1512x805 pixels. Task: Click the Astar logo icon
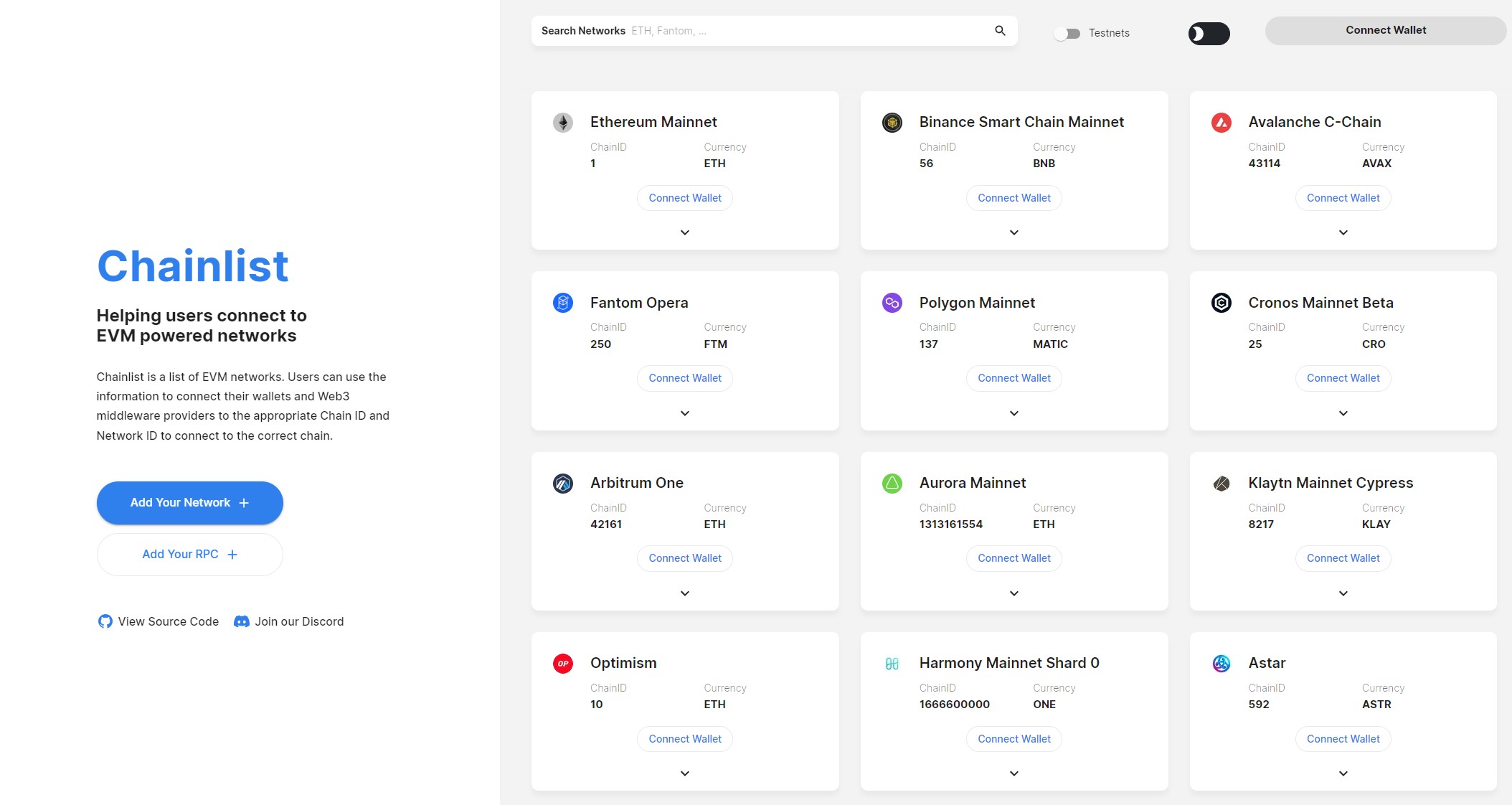click(1222, 664)
